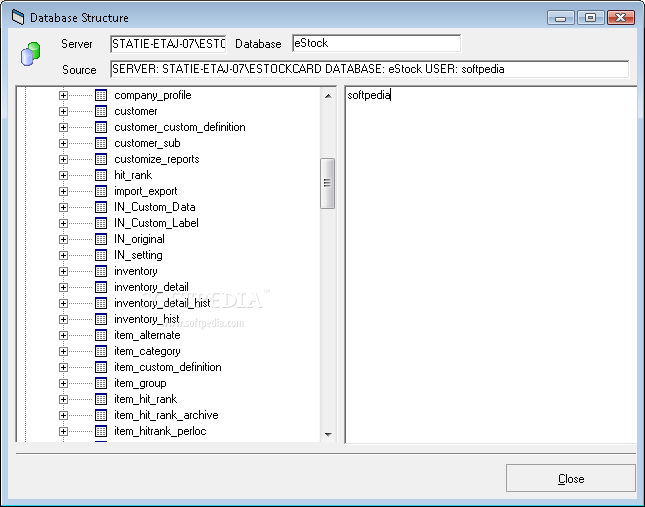
Task: Select the company_profile table
Action: coord(153,95)
